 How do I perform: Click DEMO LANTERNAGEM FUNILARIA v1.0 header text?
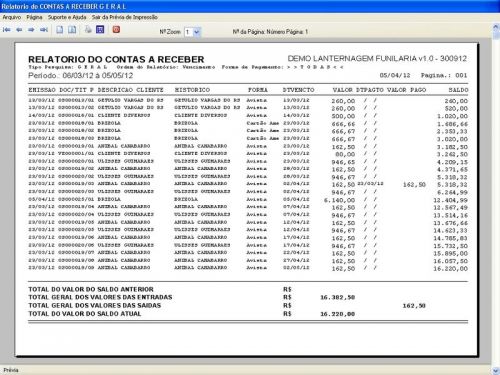(377, 59)
